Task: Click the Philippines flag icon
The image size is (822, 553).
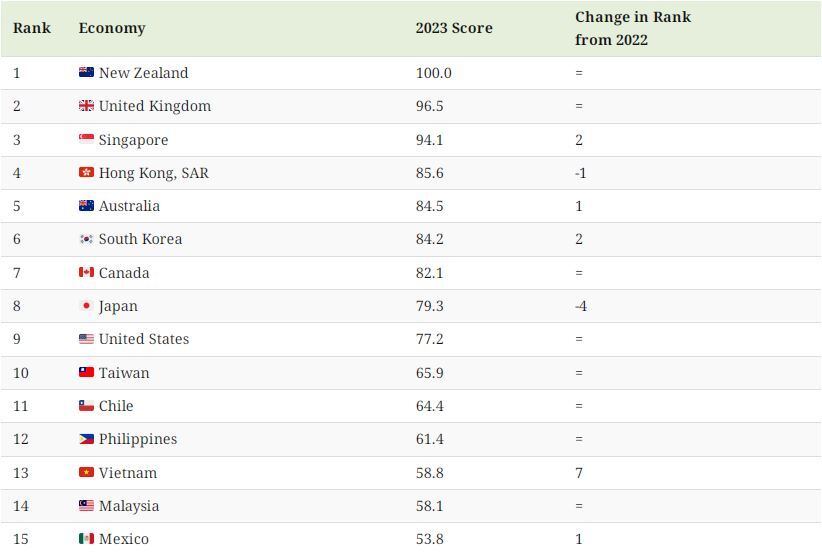Action: [x=86, y=439]
